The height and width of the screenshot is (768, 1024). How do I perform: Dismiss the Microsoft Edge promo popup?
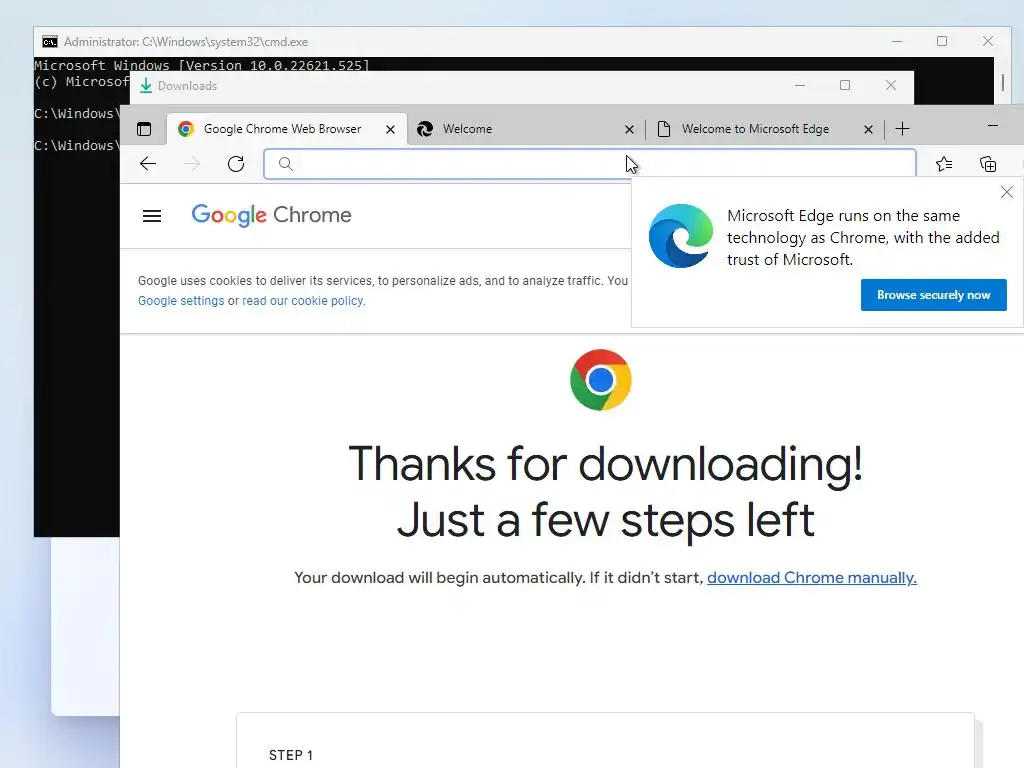pyautogui.click(x=1006, y=192)
